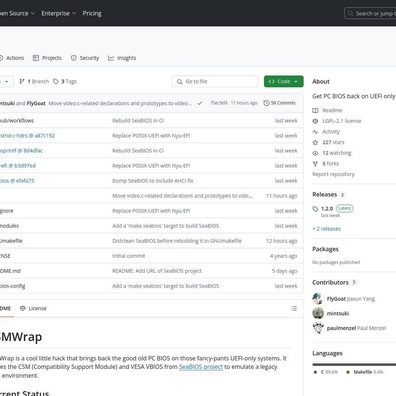Click the branch icon beside 1 Branch
The height and width of the screenshot is (396, 396).
coord(22,81)
